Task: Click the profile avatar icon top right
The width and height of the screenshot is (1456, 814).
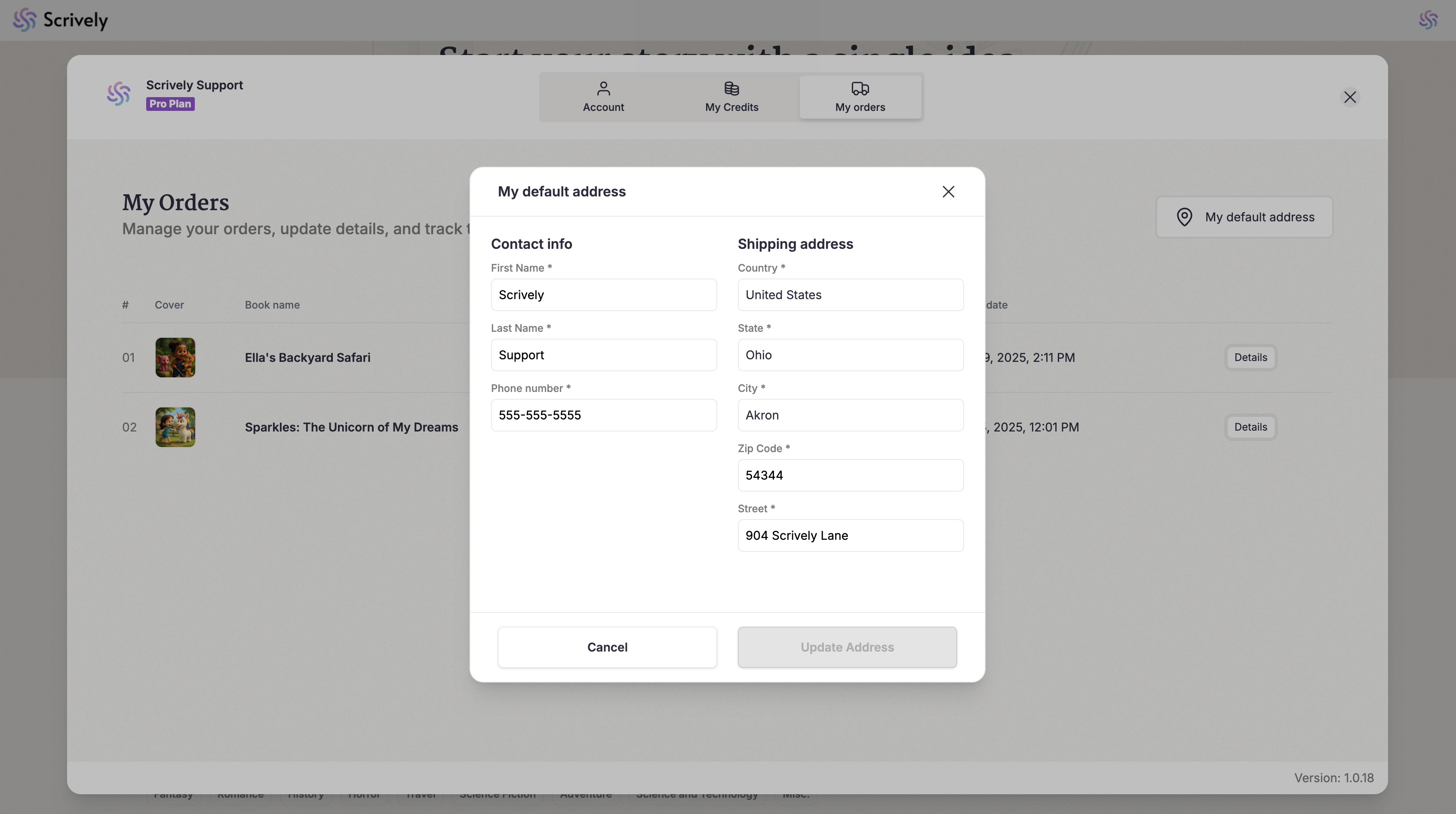Action: (x=1428, y=20)
